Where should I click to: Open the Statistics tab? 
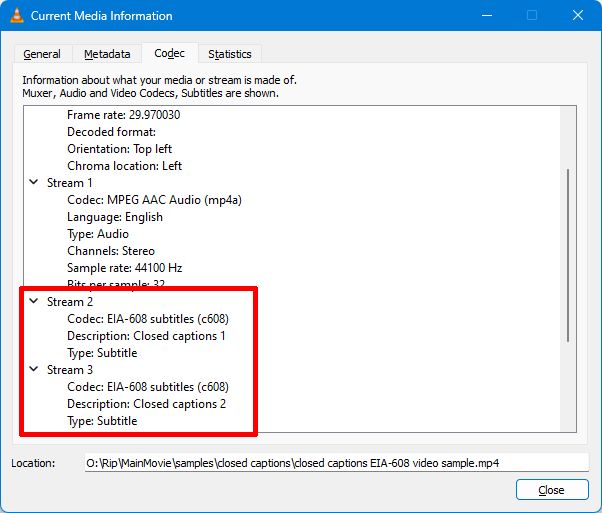(x=230, y=54)
